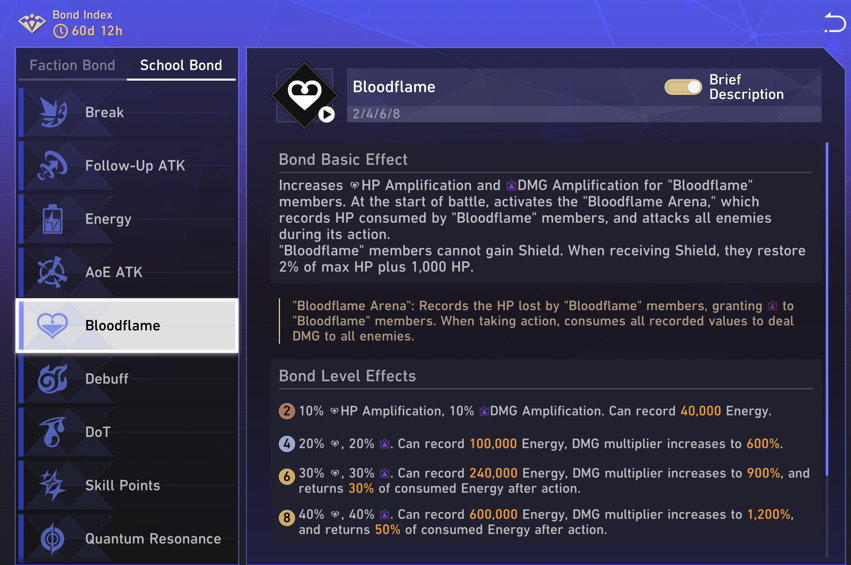Toggle the Brief Description switch

coord(683,87)
